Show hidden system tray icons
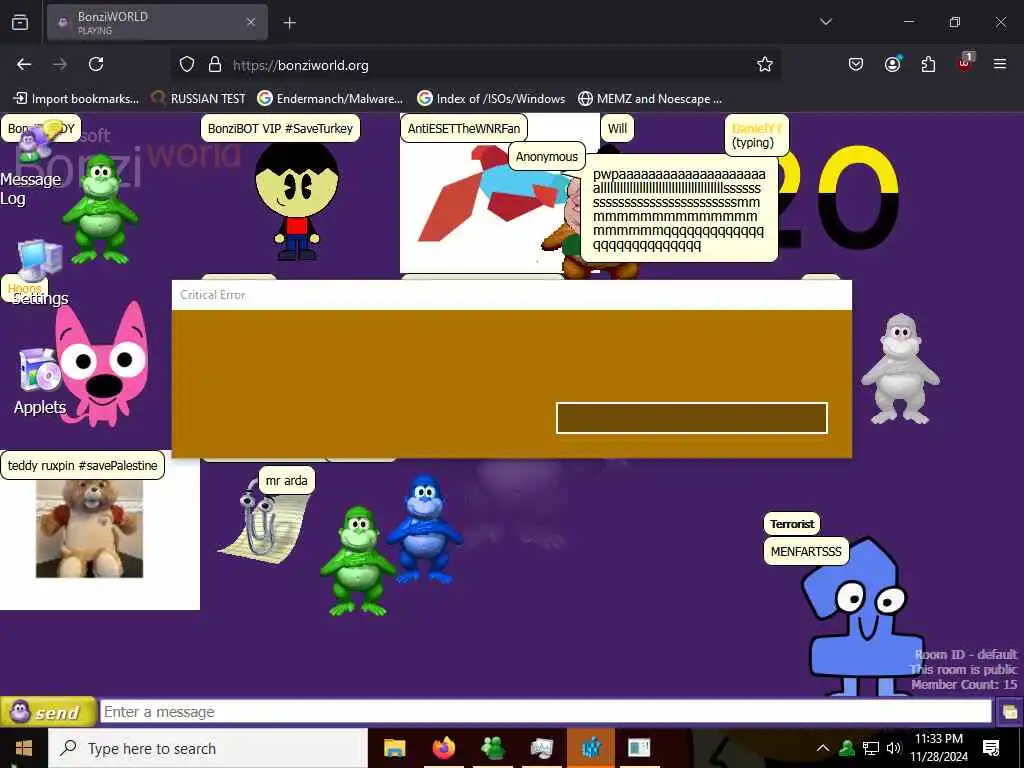 click(823, 748)
